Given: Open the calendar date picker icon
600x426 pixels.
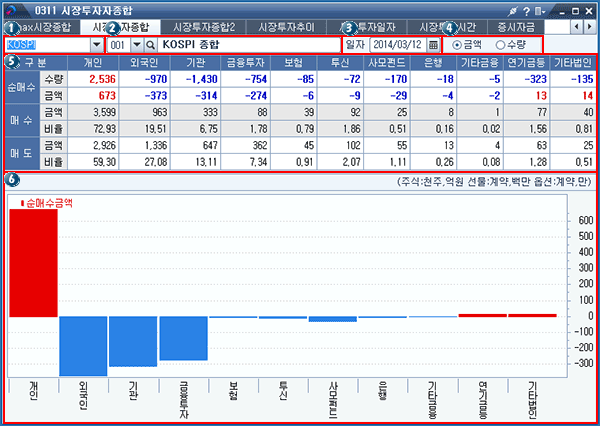Looking at the screenshot, I should (433, 45).
